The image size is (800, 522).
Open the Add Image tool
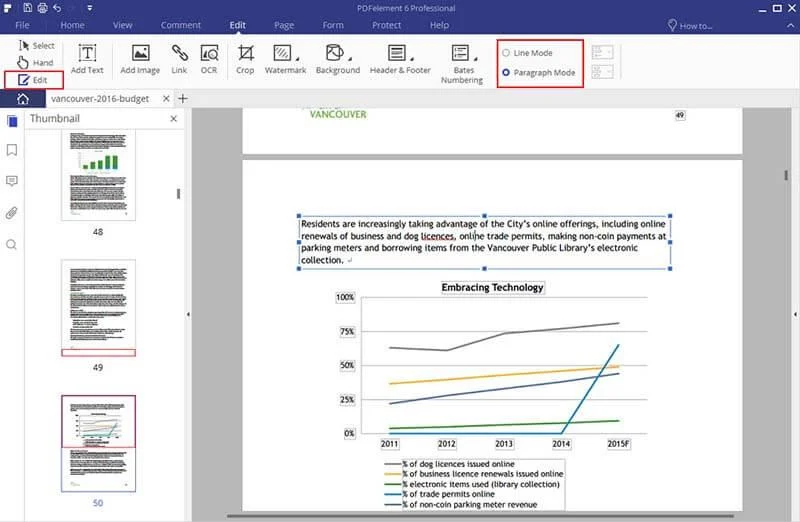(x=140, y=59)
